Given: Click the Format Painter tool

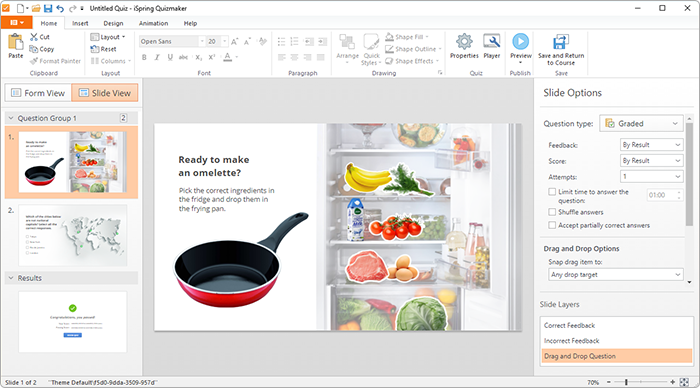Looking at the screenshot, I should [55, 61].
